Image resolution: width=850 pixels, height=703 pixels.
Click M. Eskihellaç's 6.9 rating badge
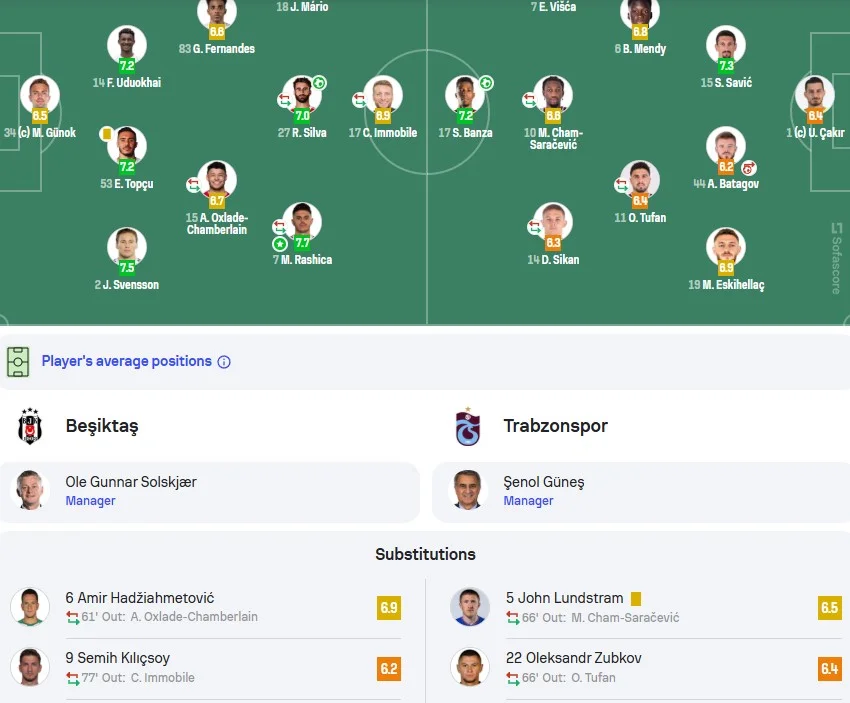(726, 268)
